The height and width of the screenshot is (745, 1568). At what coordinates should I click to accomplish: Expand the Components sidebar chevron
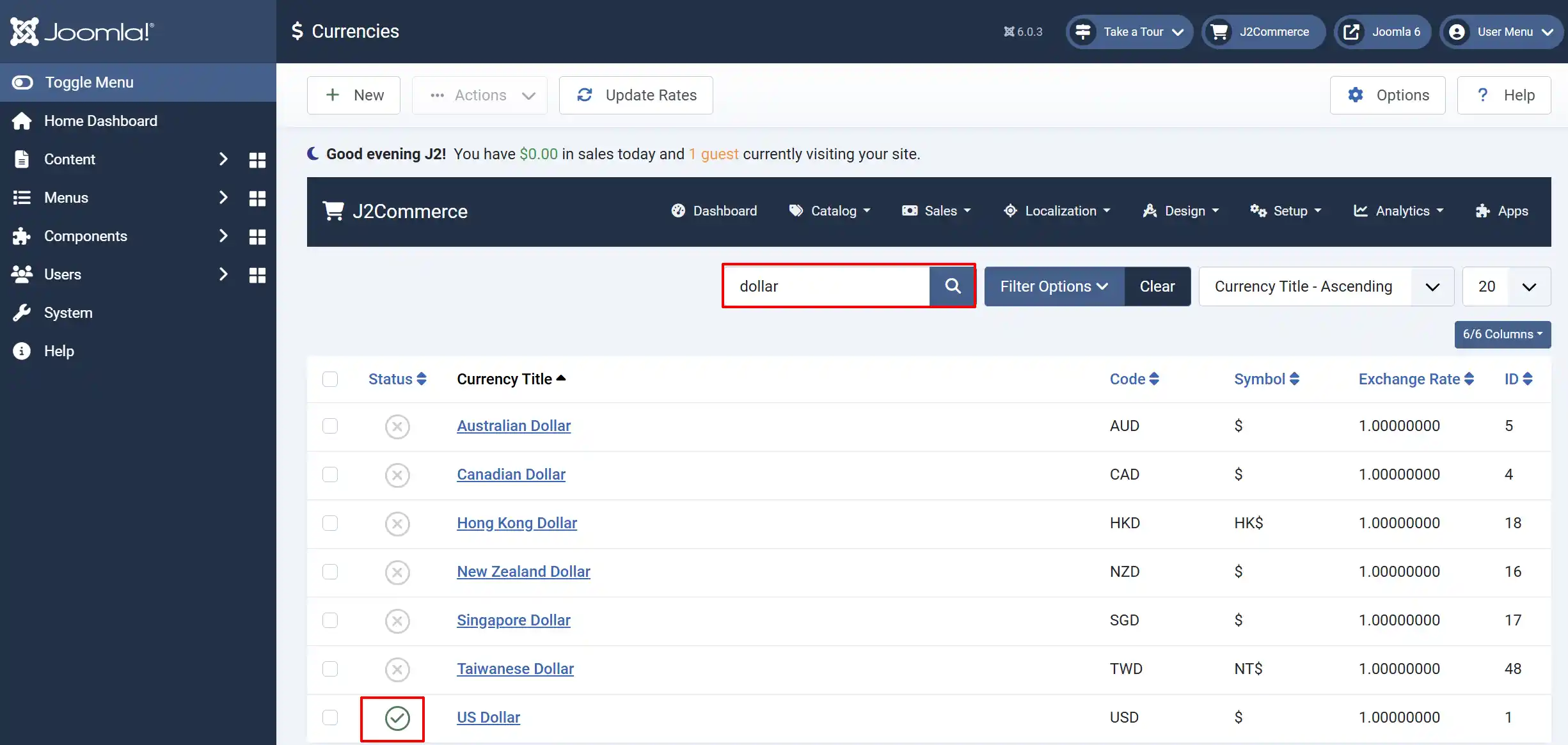tap(223, 236)
